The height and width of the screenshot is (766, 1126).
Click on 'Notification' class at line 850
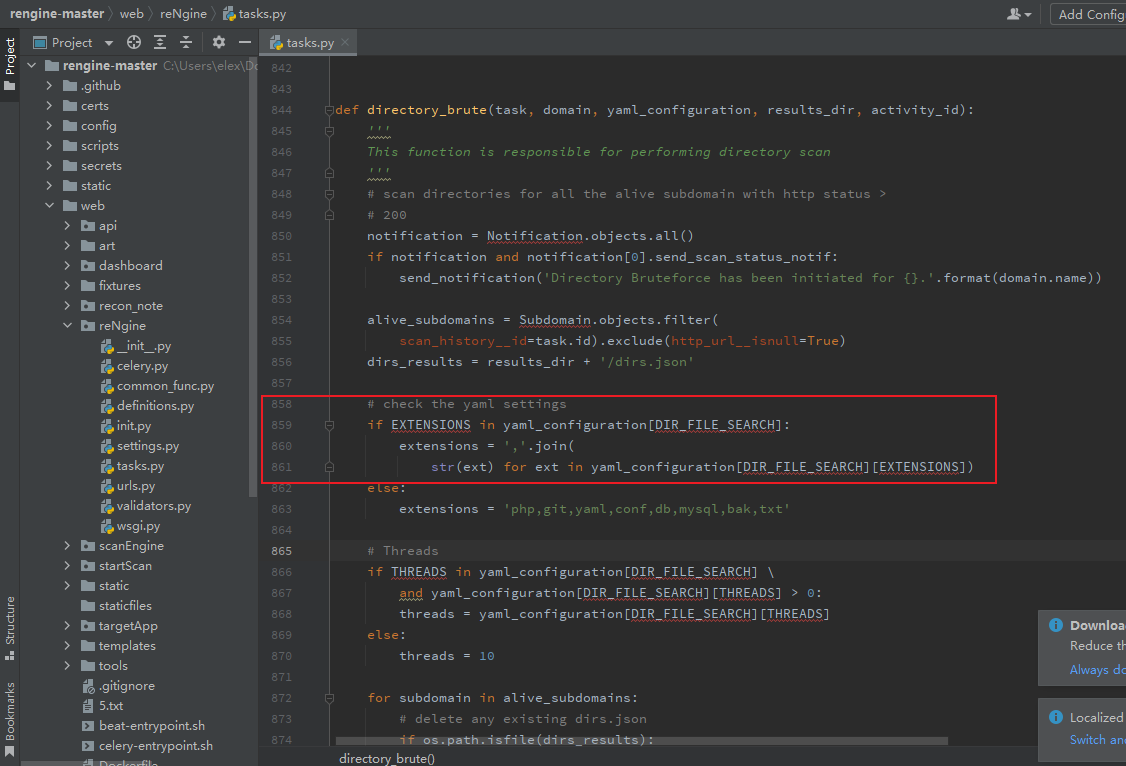click(x=535, y=235)
